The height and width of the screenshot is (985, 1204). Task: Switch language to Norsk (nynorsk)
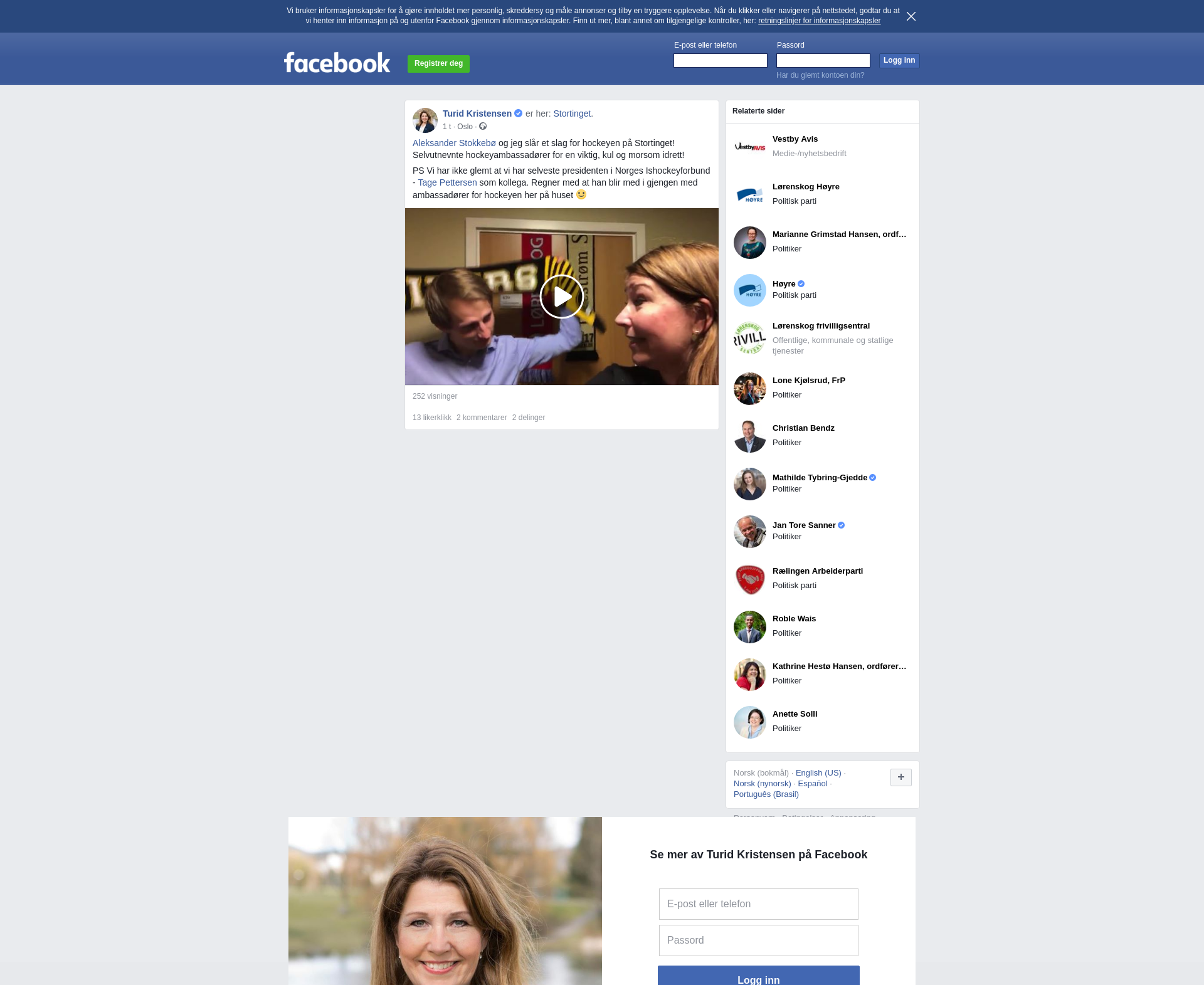(763, 784)
